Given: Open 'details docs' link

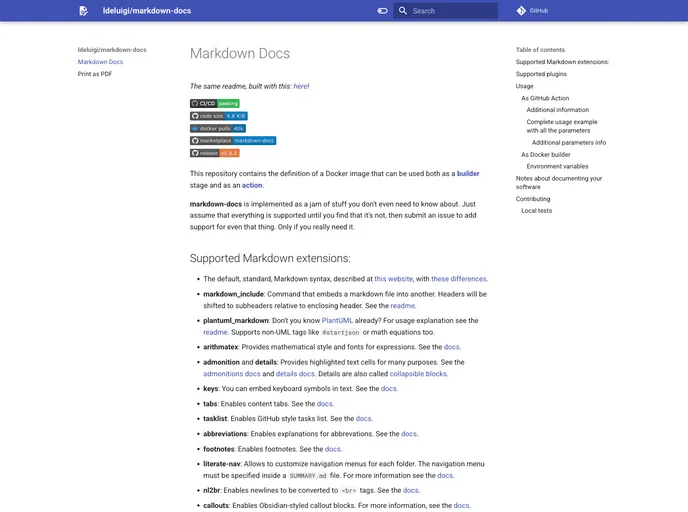Looking at the screenshot, I should tap(295, 374).
